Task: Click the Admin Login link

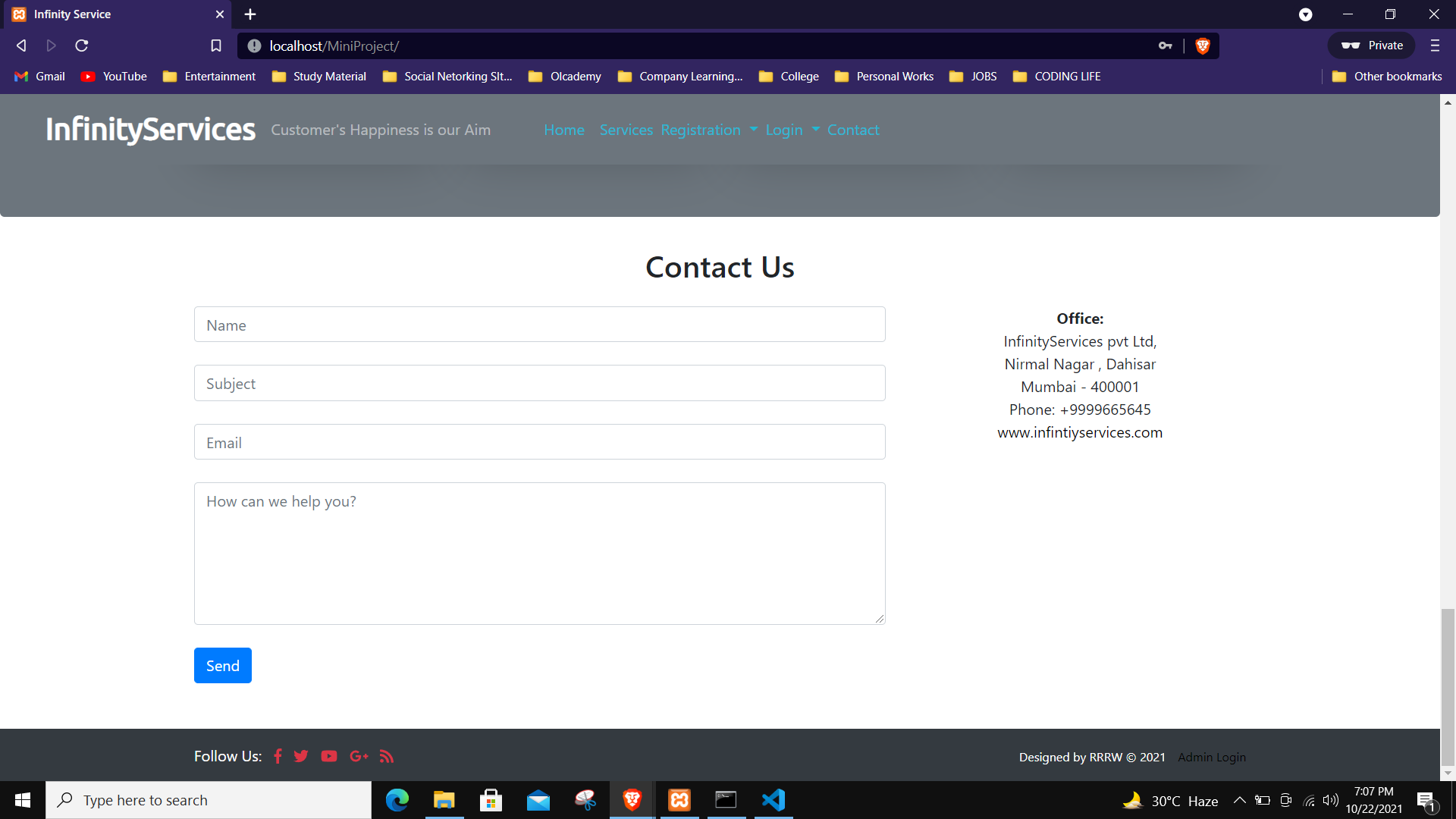Action: (x=1212, y=757)
